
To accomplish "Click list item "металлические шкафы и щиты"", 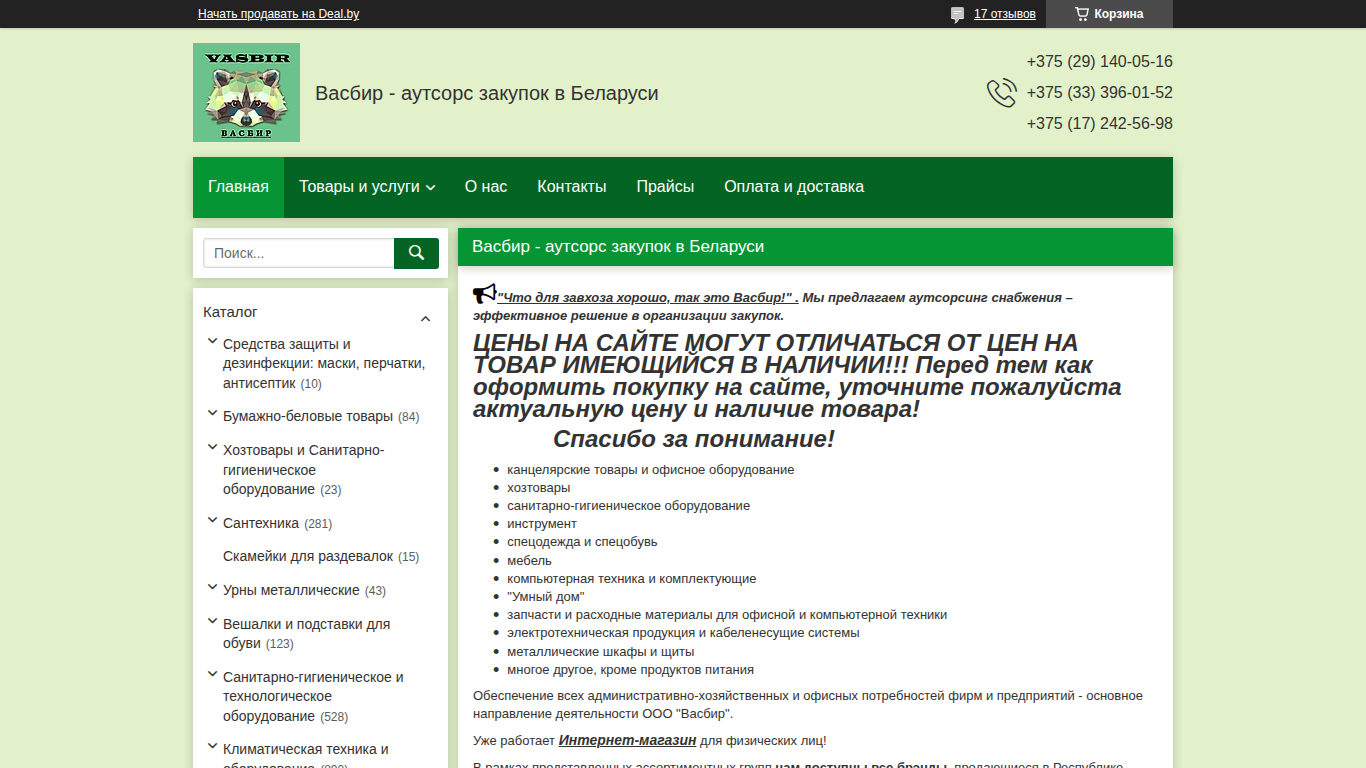I will tap(601, 652).
